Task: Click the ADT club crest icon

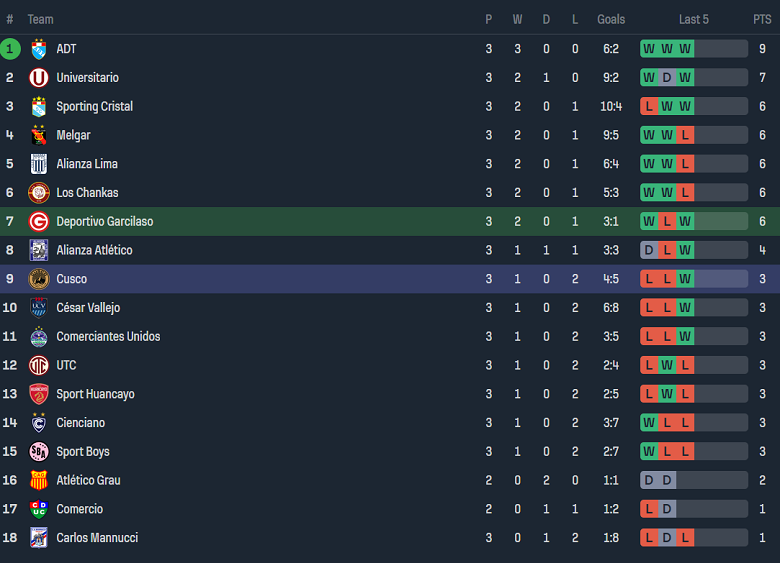Action: 39,49
